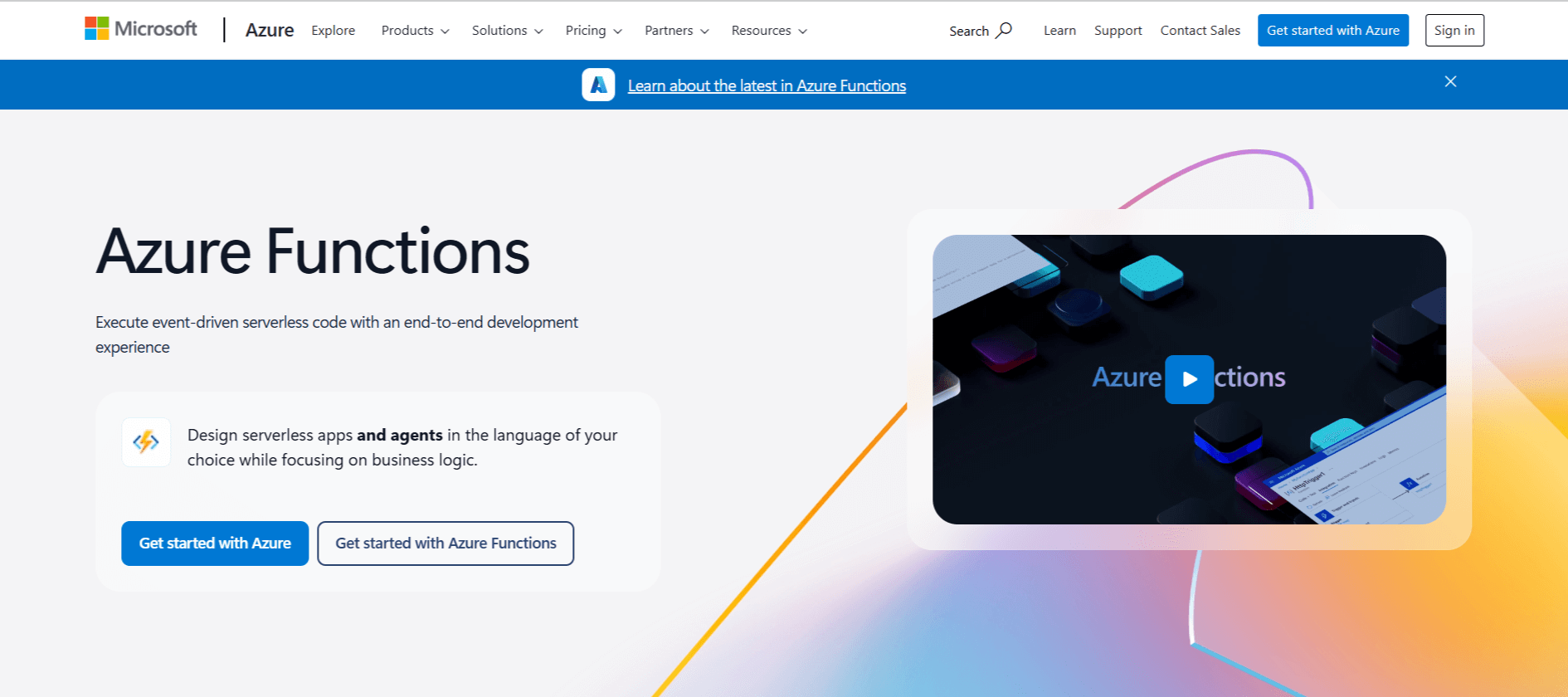Expand the Resources dropdown
1568x697 pixels.
coord(769,30)
